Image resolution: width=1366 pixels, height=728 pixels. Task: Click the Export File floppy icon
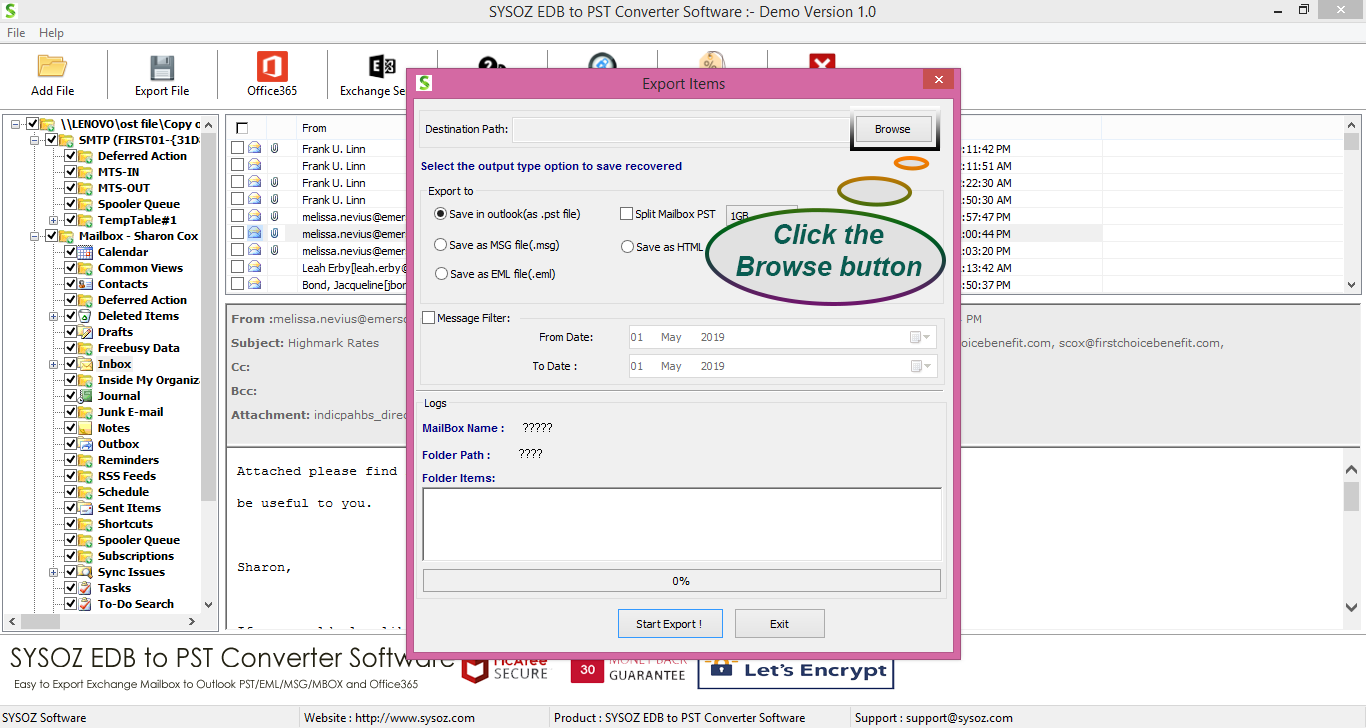162,67
